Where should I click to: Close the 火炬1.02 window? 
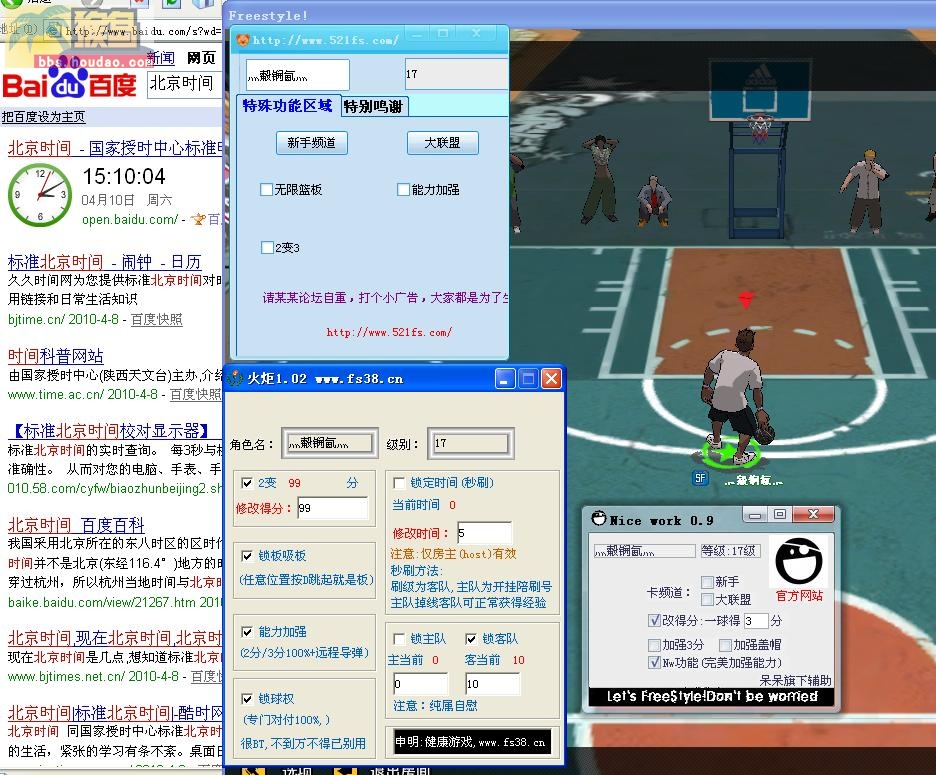click(552, 379)
